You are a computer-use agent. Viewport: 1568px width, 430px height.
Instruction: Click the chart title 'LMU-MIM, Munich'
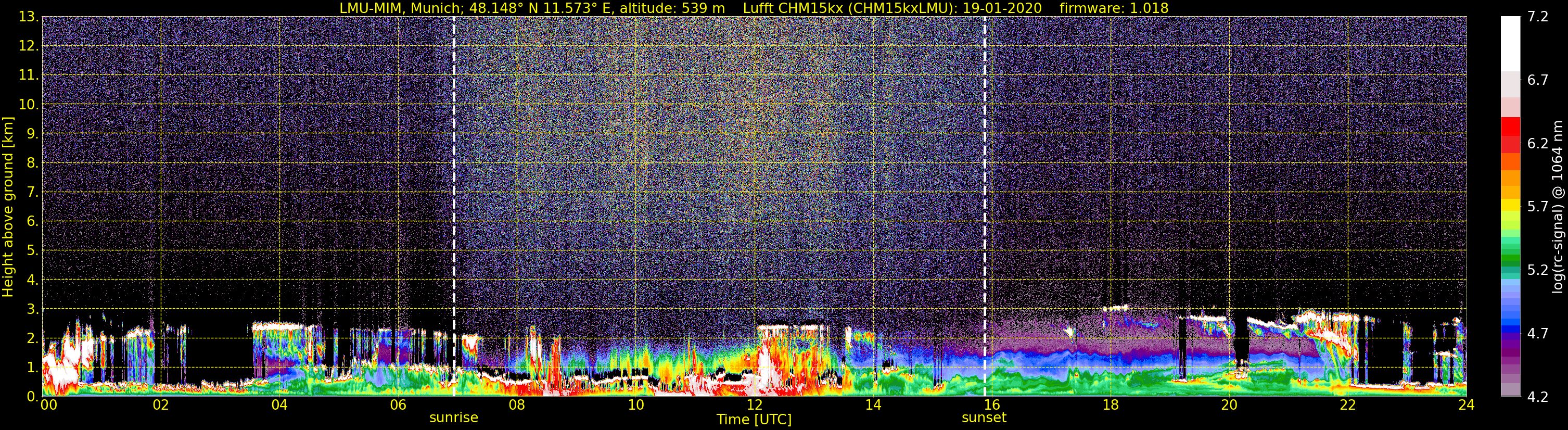(402, 8)
